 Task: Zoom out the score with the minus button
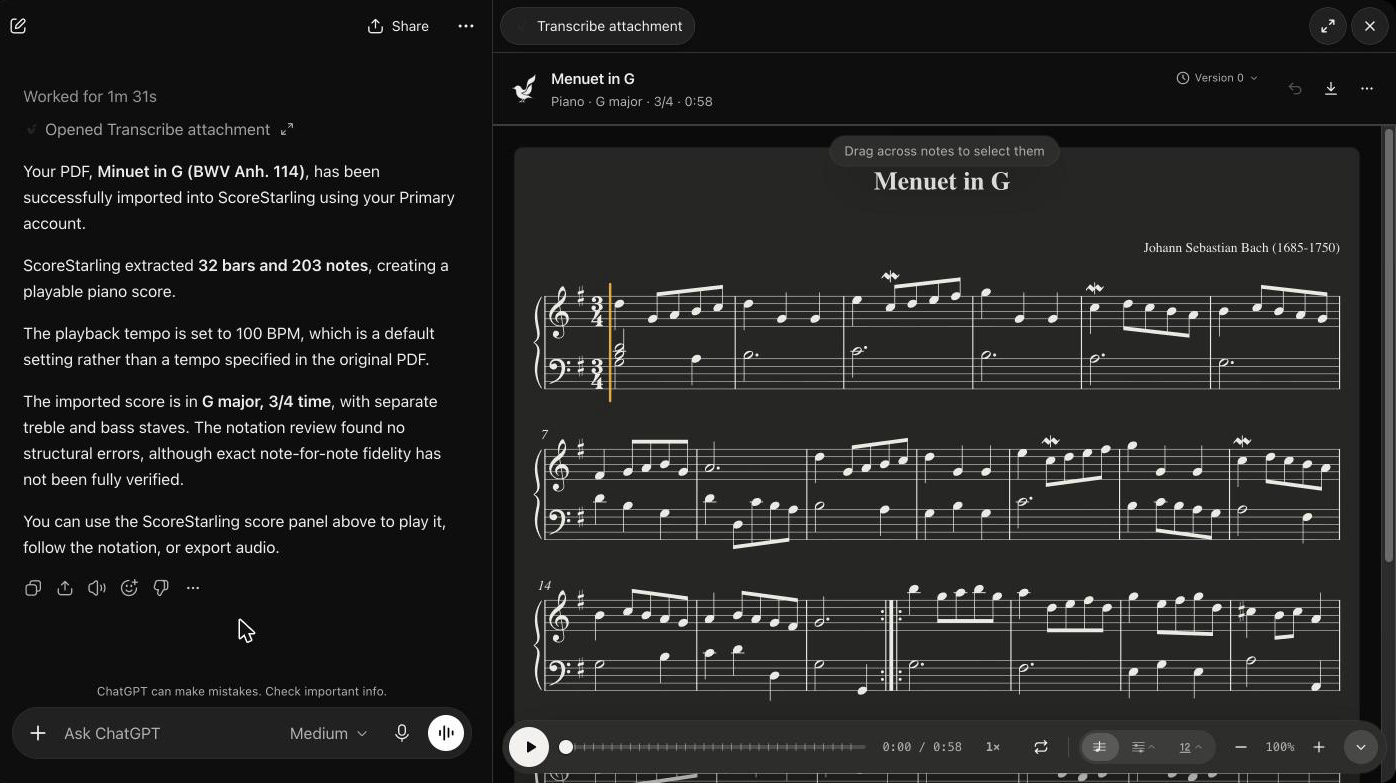click(x=1241, y=747)
